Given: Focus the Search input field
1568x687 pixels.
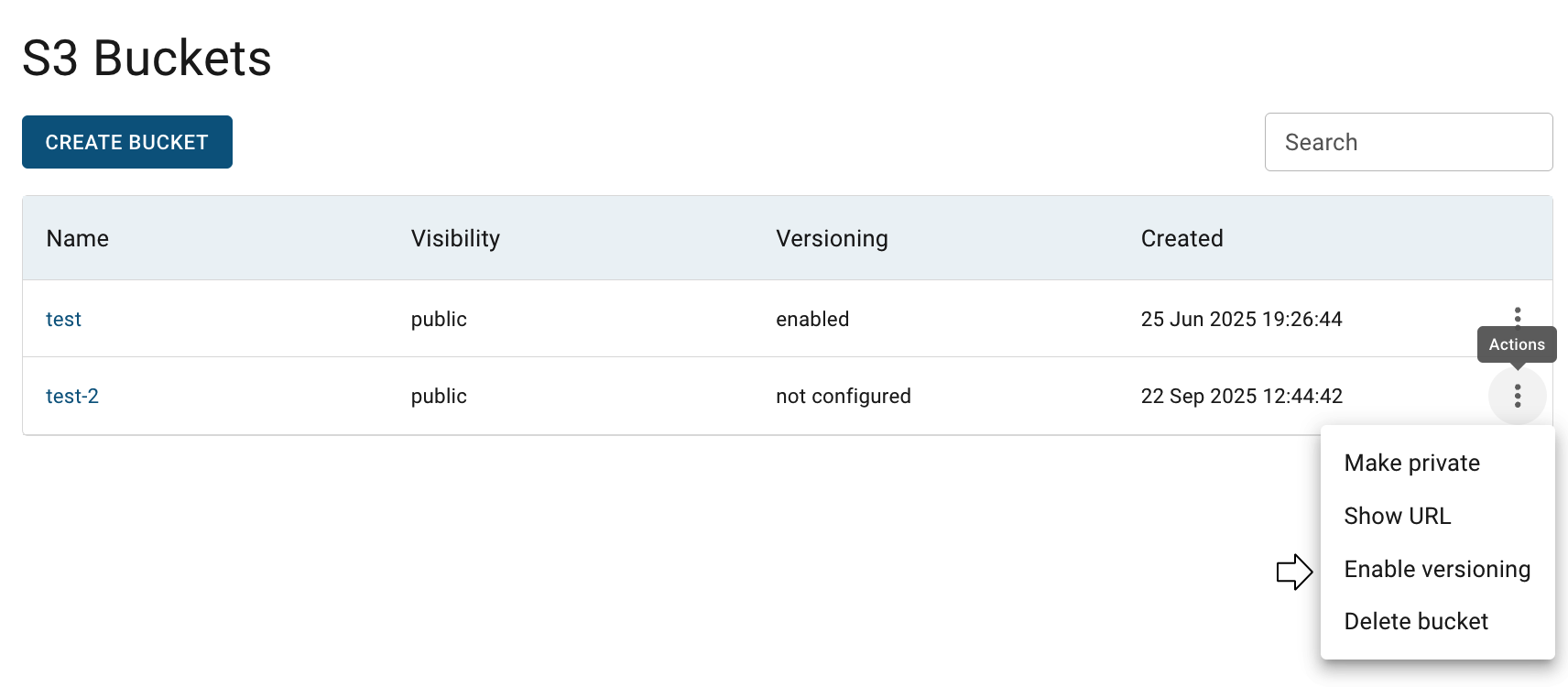Looking at the screenshot, I should tap(1408, 142).
